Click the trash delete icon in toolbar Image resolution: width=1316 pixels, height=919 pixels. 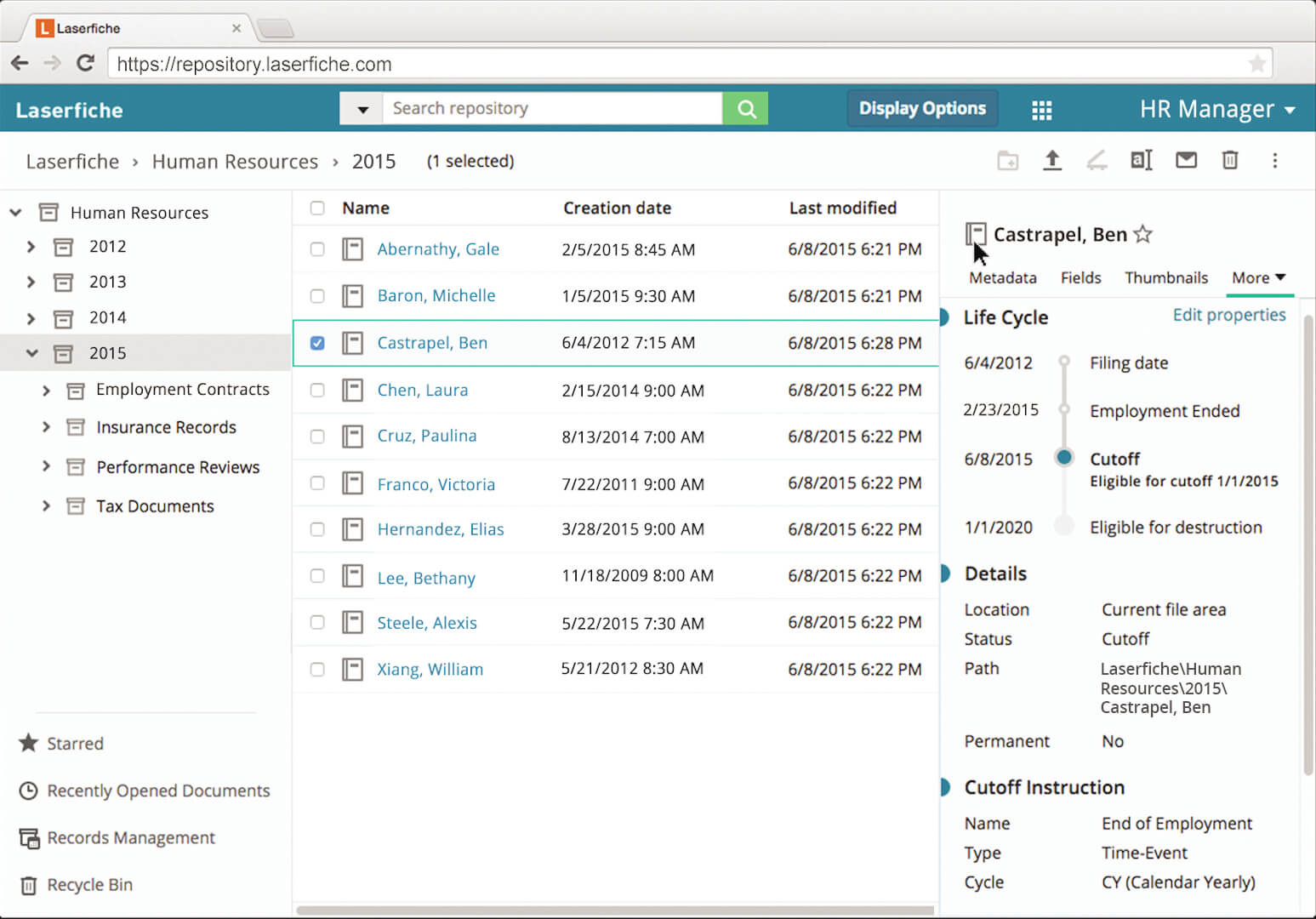click(1230, 160)
